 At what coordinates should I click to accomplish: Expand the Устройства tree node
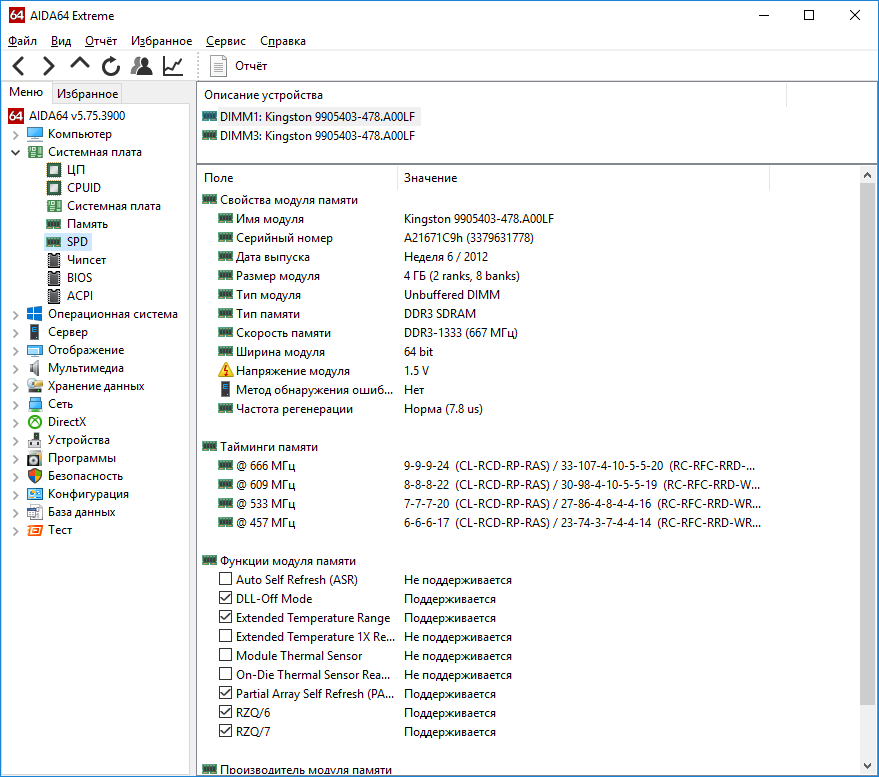tap(16, 441)
